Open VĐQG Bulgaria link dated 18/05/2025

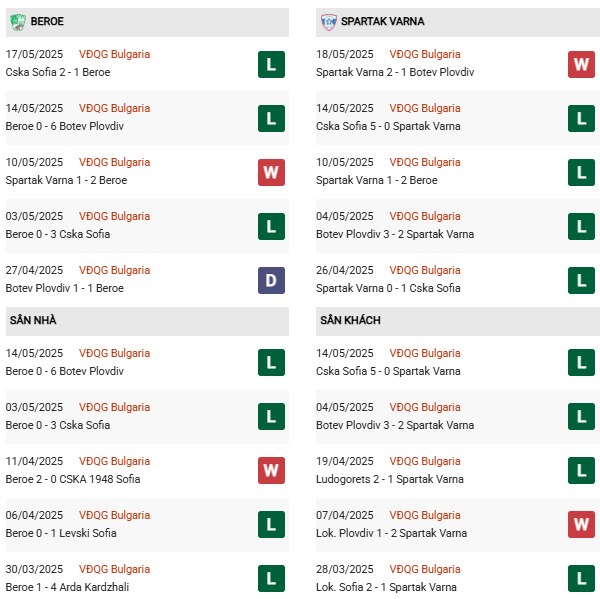point(425,54)
